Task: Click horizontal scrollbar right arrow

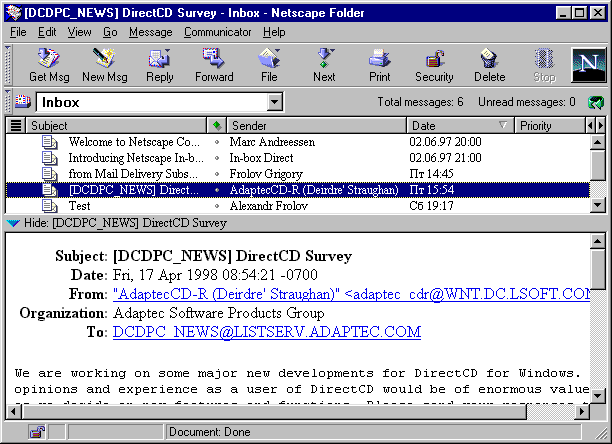Action: tap(582, 411)
